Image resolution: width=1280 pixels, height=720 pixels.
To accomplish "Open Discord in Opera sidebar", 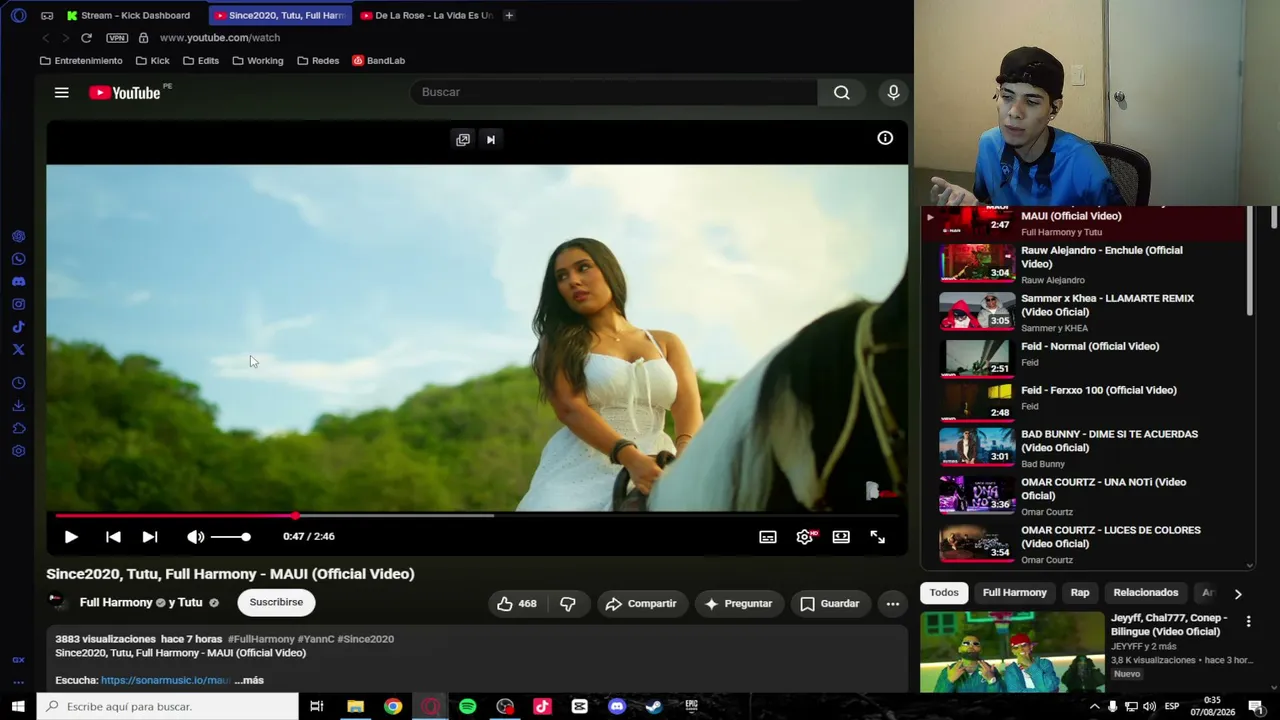I will [x=18, y=282].
